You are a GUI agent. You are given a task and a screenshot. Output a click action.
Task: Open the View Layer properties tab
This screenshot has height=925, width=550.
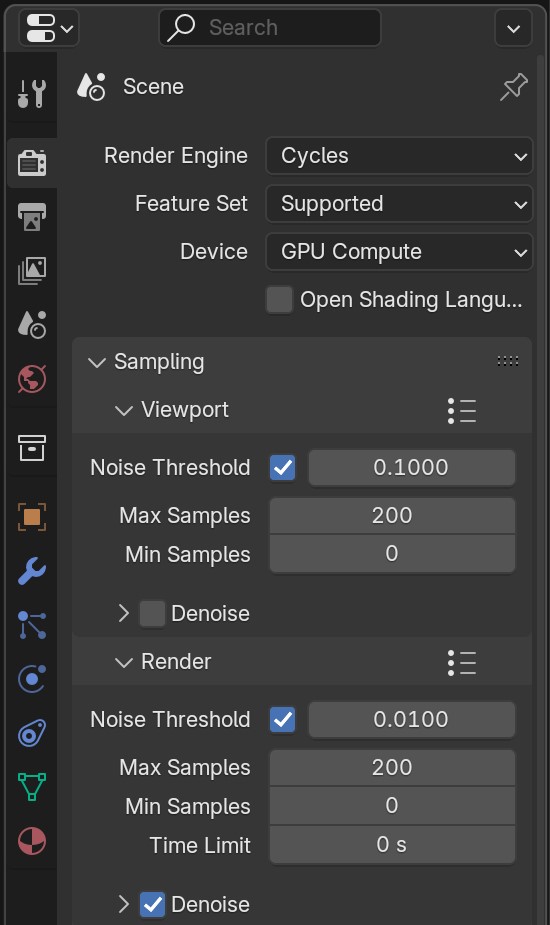point(32,271)
